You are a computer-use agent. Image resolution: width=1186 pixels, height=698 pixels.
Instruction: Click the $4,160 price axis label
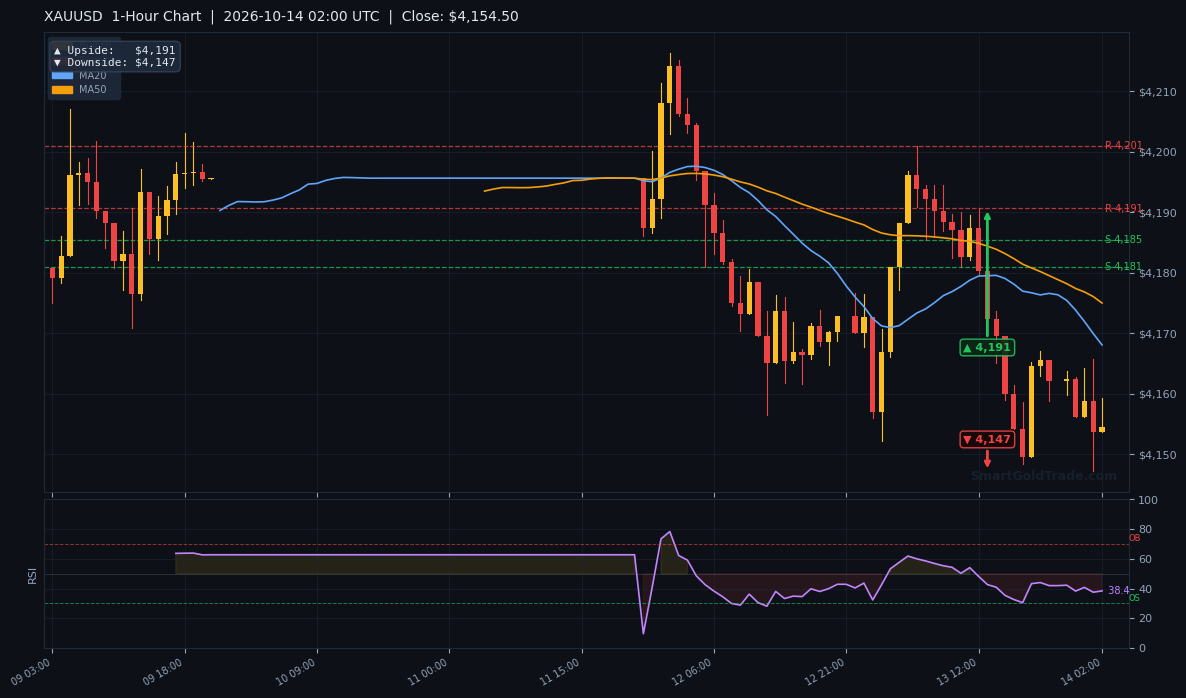(x=1157, y=394)
